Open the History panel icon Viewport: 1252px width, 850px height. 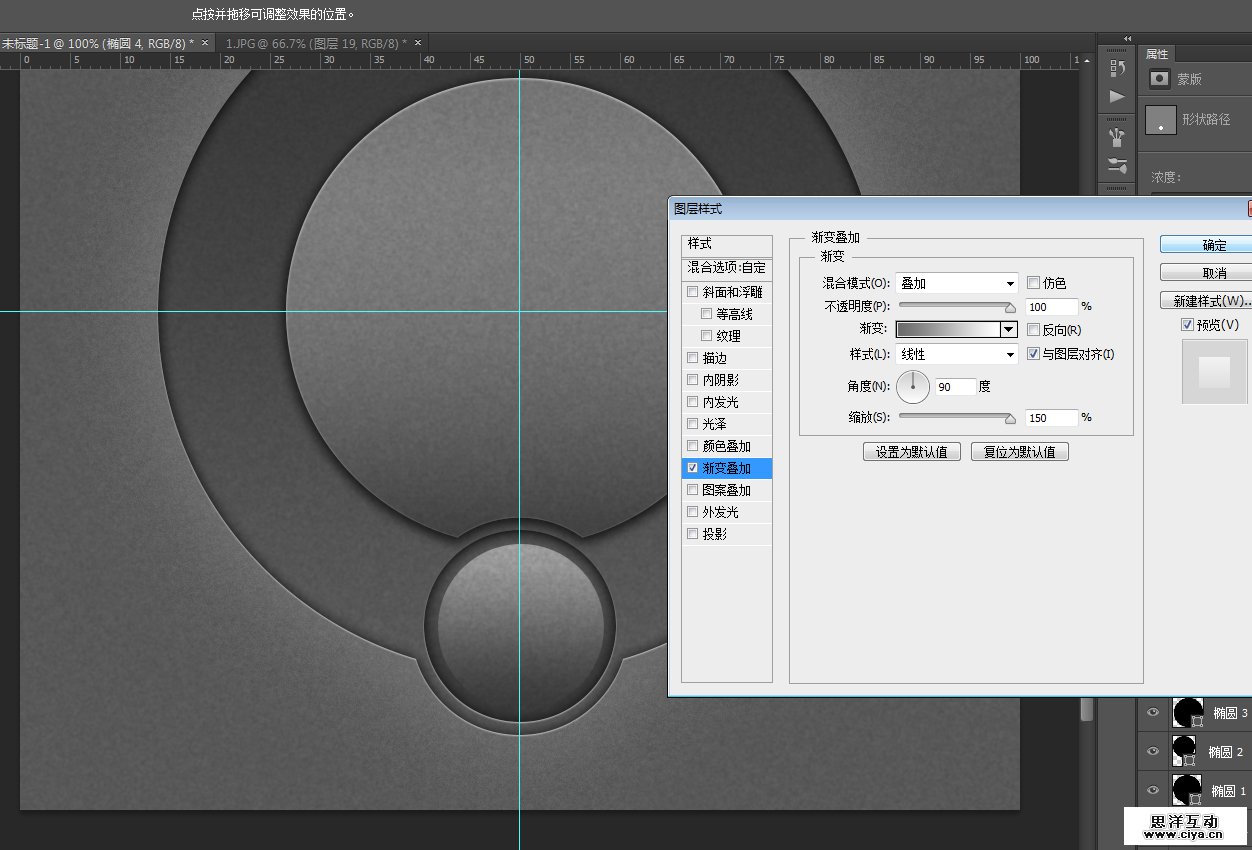(x=1117, y=68)
